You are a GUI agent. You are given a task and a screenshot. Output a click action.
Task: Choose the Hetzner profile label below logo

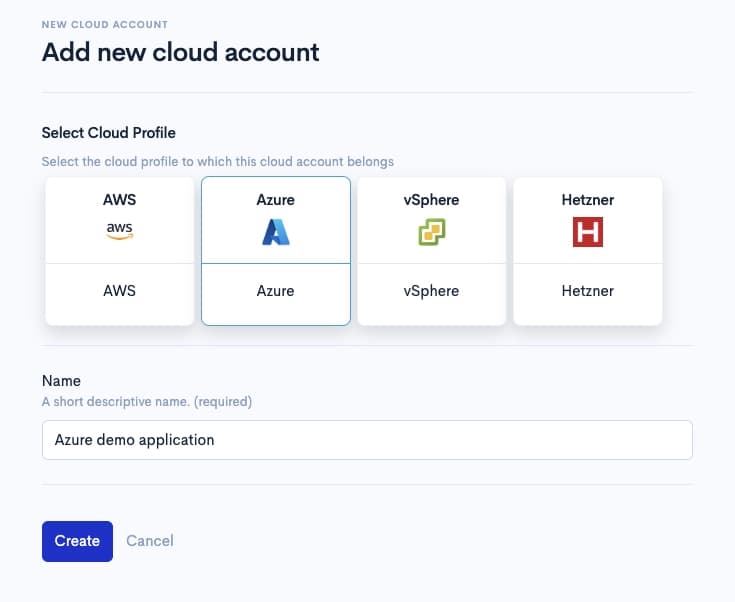pyautogui.click(x=588, y=291)
